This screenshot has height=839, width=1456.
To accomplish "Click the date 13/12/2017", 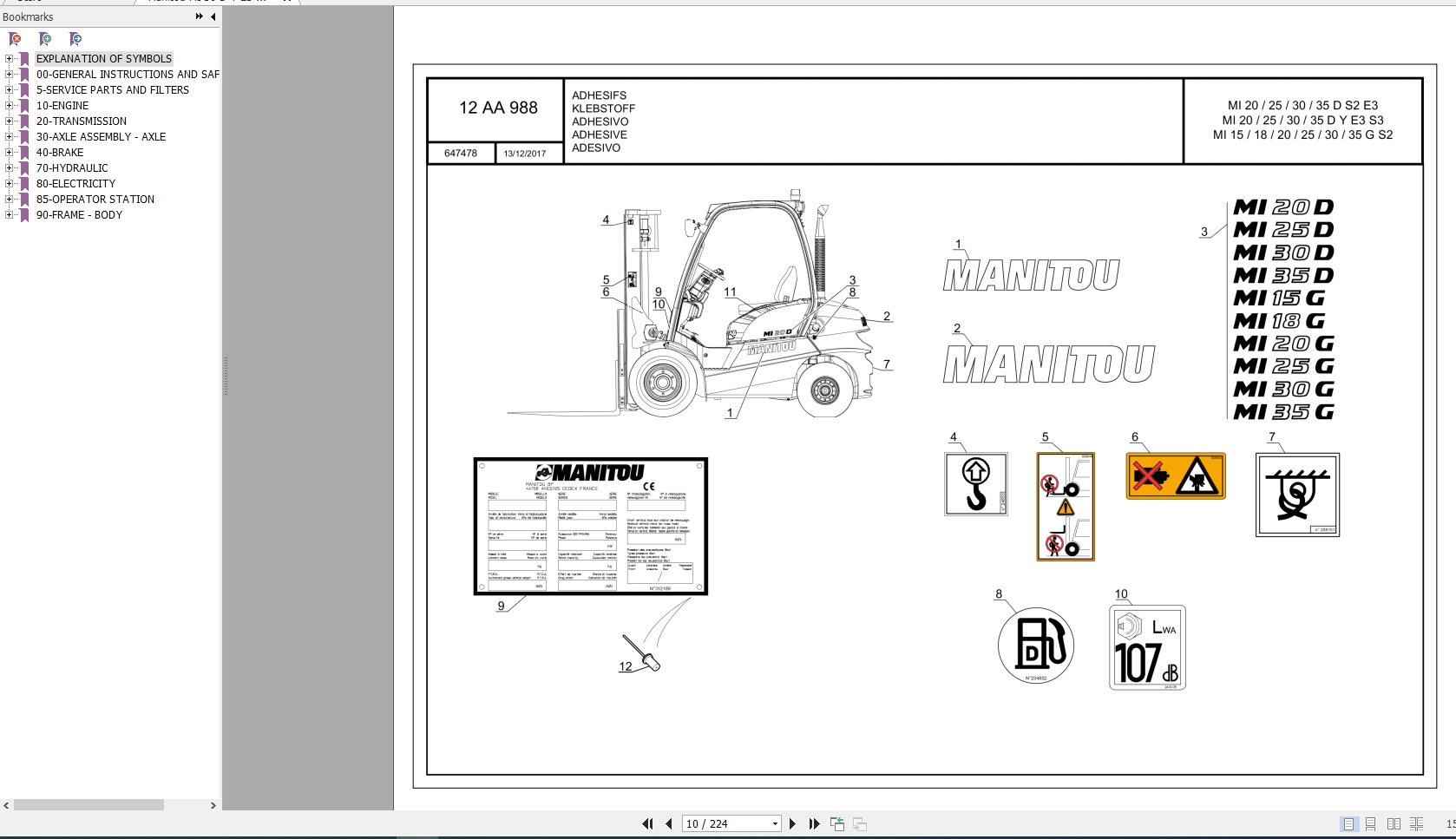I will click(525, 154).
